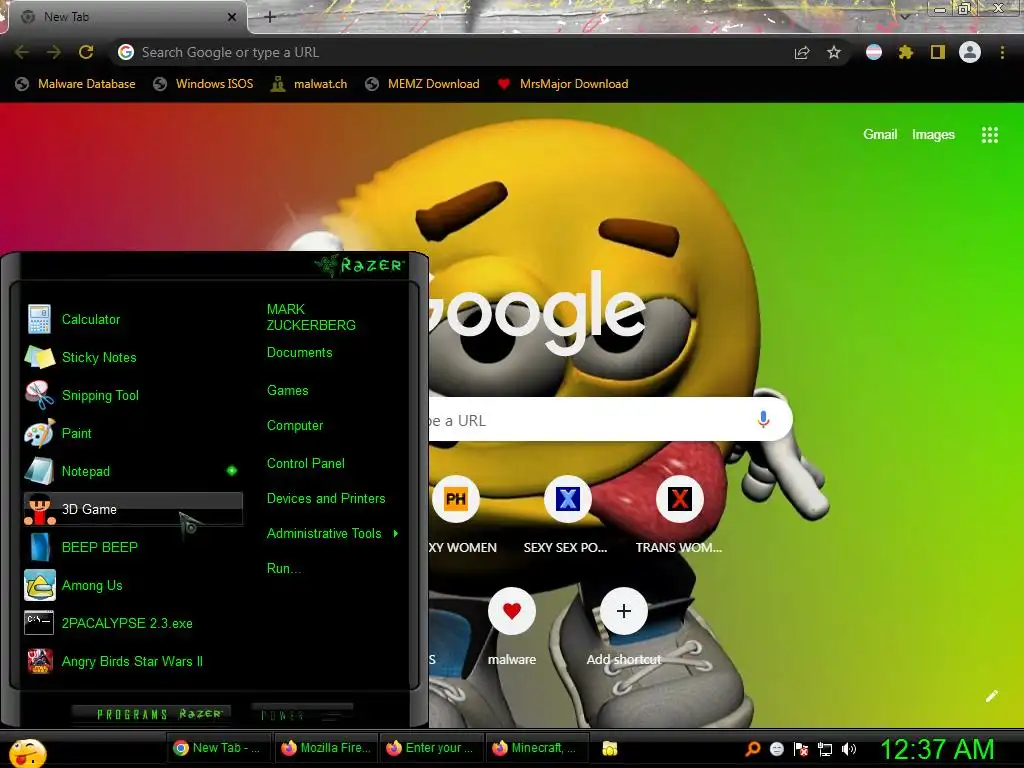Open the network tray icon
Image resolution: width=1024 pixels, height=768 pixels.
[825, 749]
